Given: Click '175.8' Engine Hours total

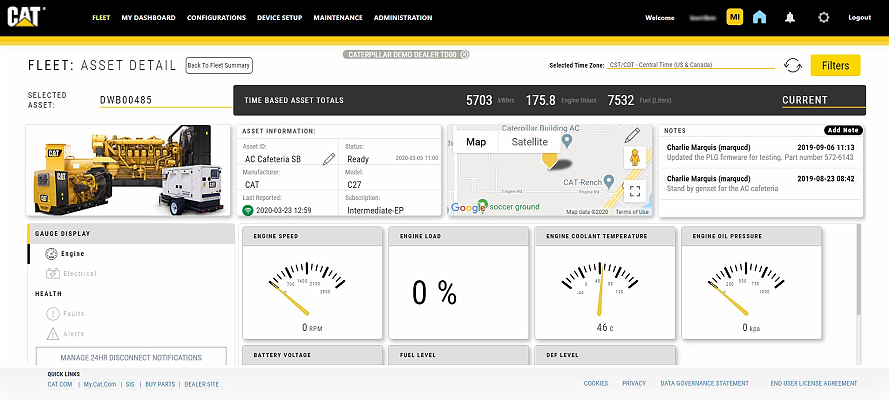Looking at the screenshot, I should point(540,100).
